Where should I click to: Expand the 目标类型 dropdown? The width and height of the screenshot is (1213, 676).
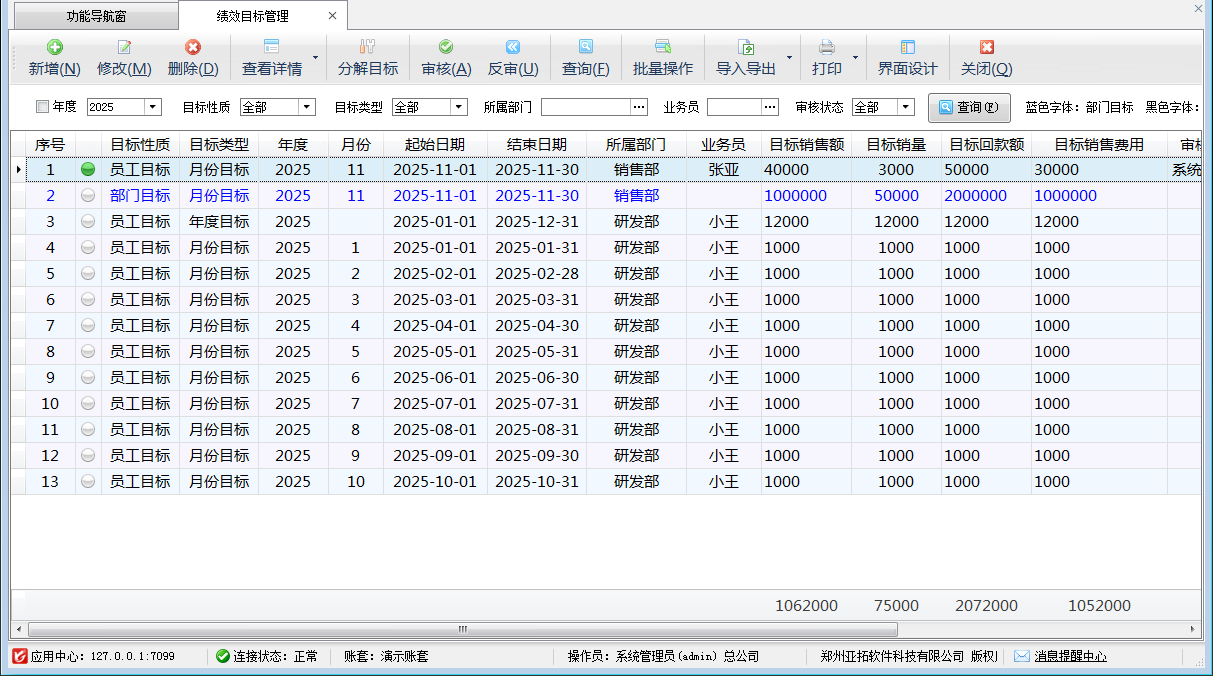(x=459, y=108)
